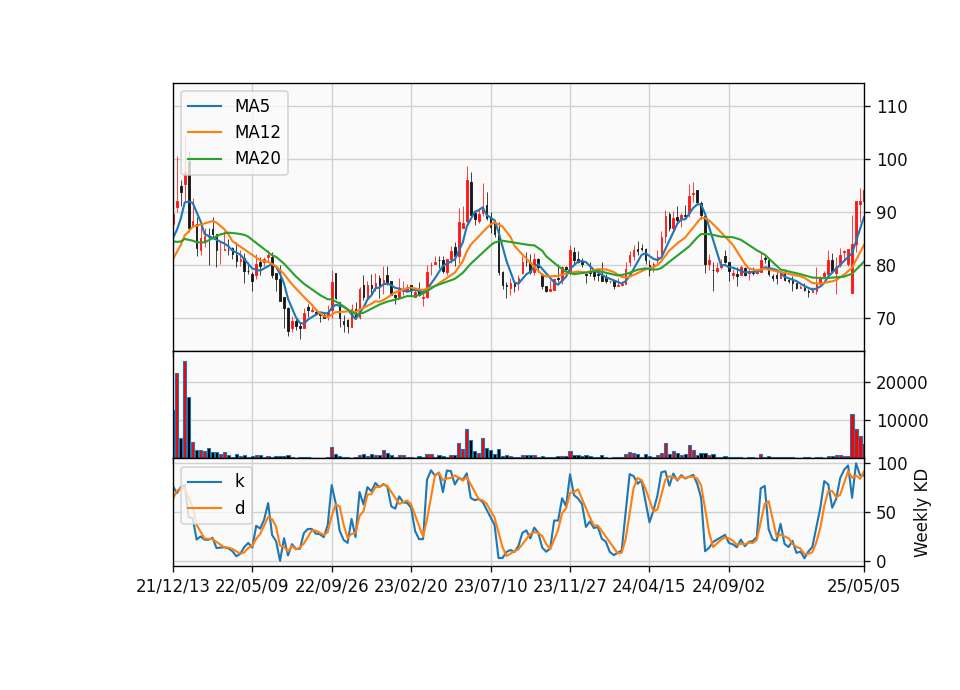Click the 90 price axis label

(887, 213)
